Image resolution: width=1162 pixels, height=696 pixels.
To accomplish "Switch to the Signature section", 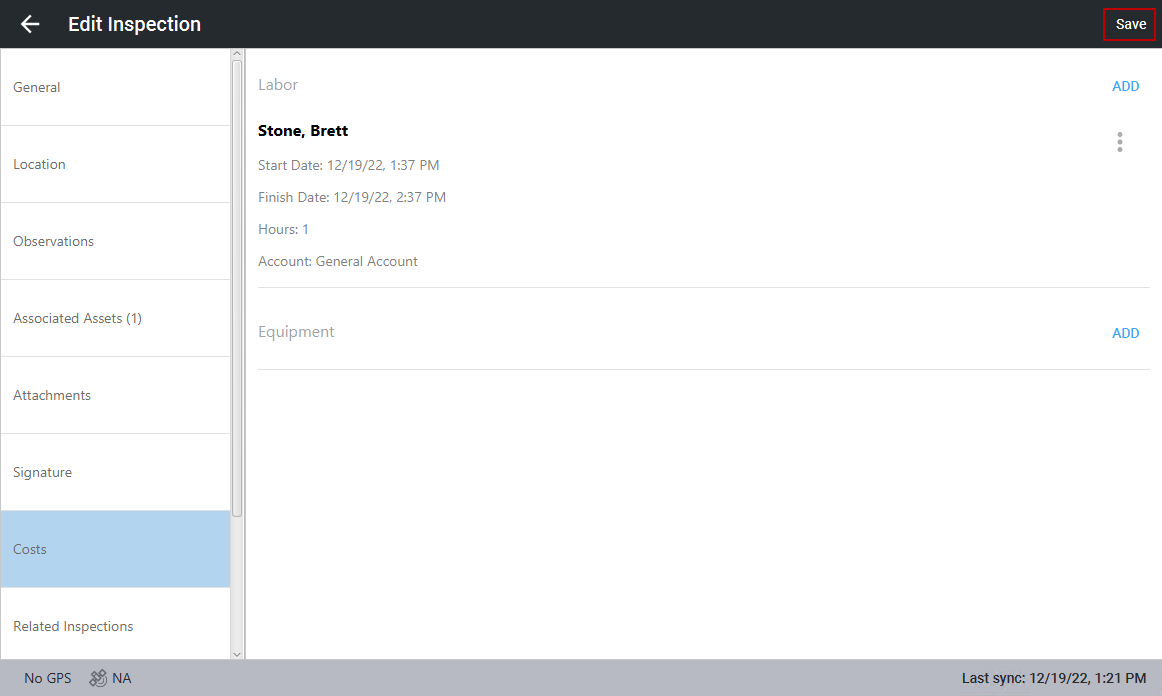I will (x=115, y=472).
